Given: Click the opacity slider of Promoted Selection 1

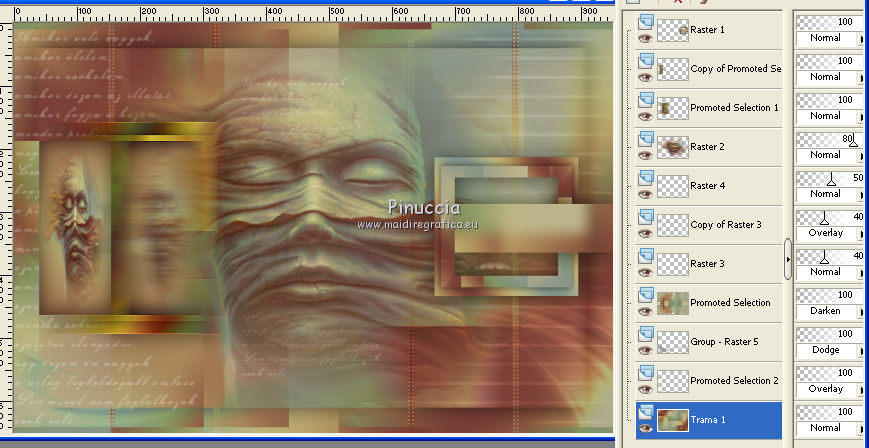Looking at the screenshot, I should point(830,100).
